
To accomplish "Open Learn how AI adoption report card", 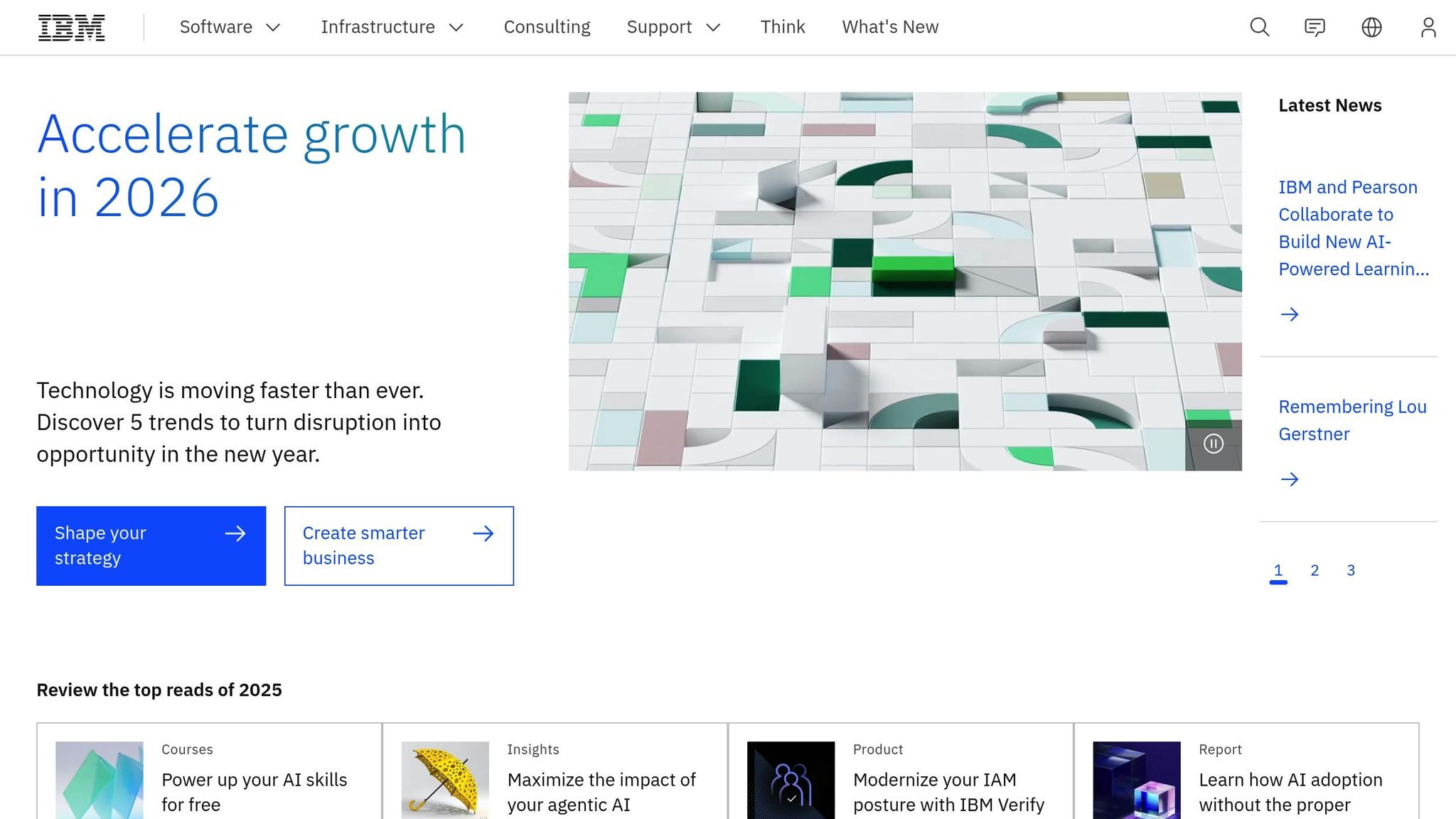I will click(1246, 772).
